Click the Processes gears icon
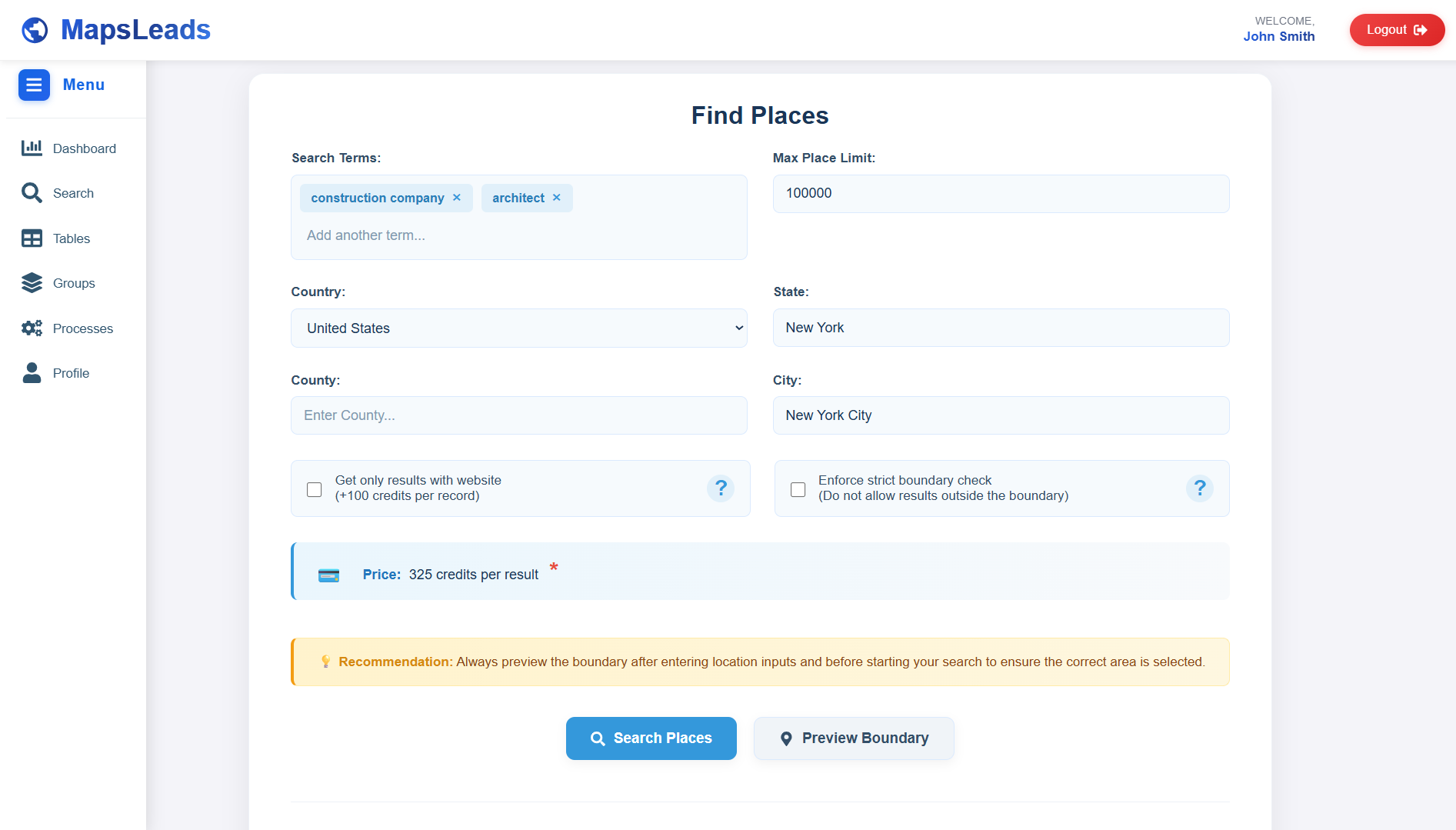 click(32, 328)
